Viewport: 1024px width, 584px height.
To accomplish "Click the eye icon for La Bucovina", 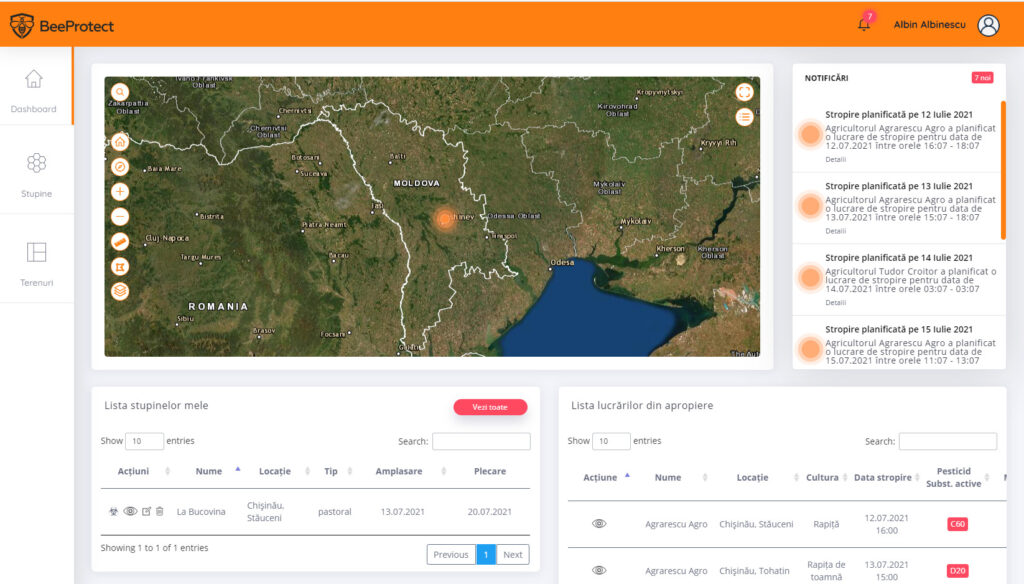I will coord(131,511).
